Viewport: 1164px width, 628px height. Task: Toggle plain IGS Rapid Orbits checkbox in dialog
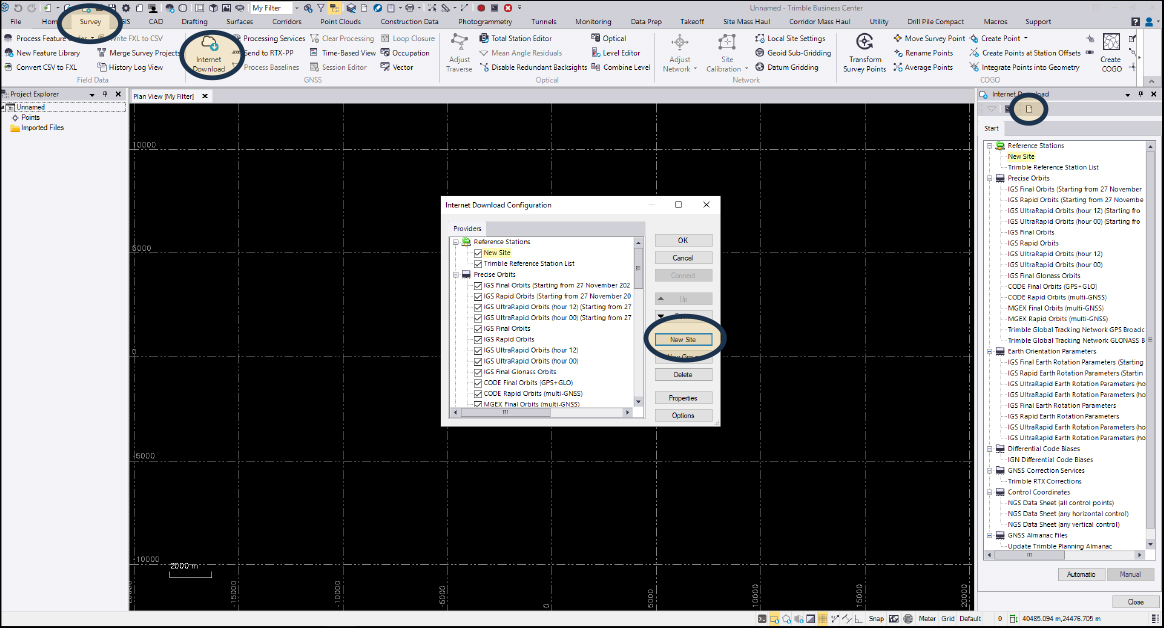click(478, 340)
